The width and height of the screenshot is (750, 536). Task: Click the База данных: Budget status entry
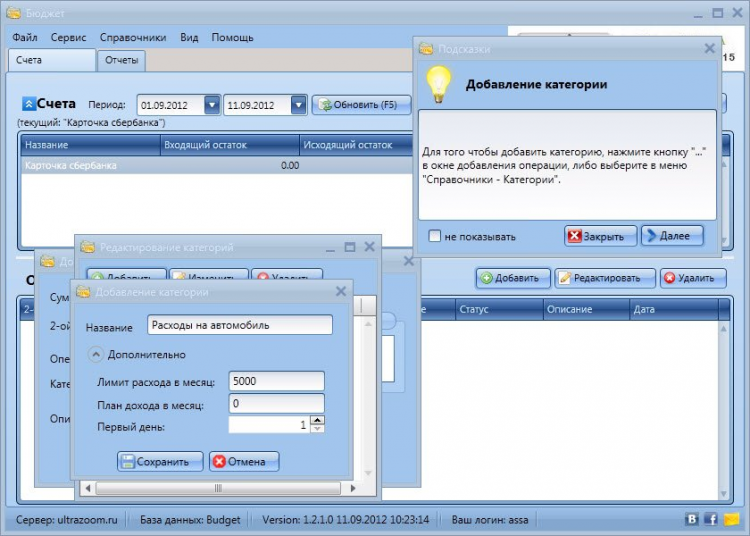(190, 520)
